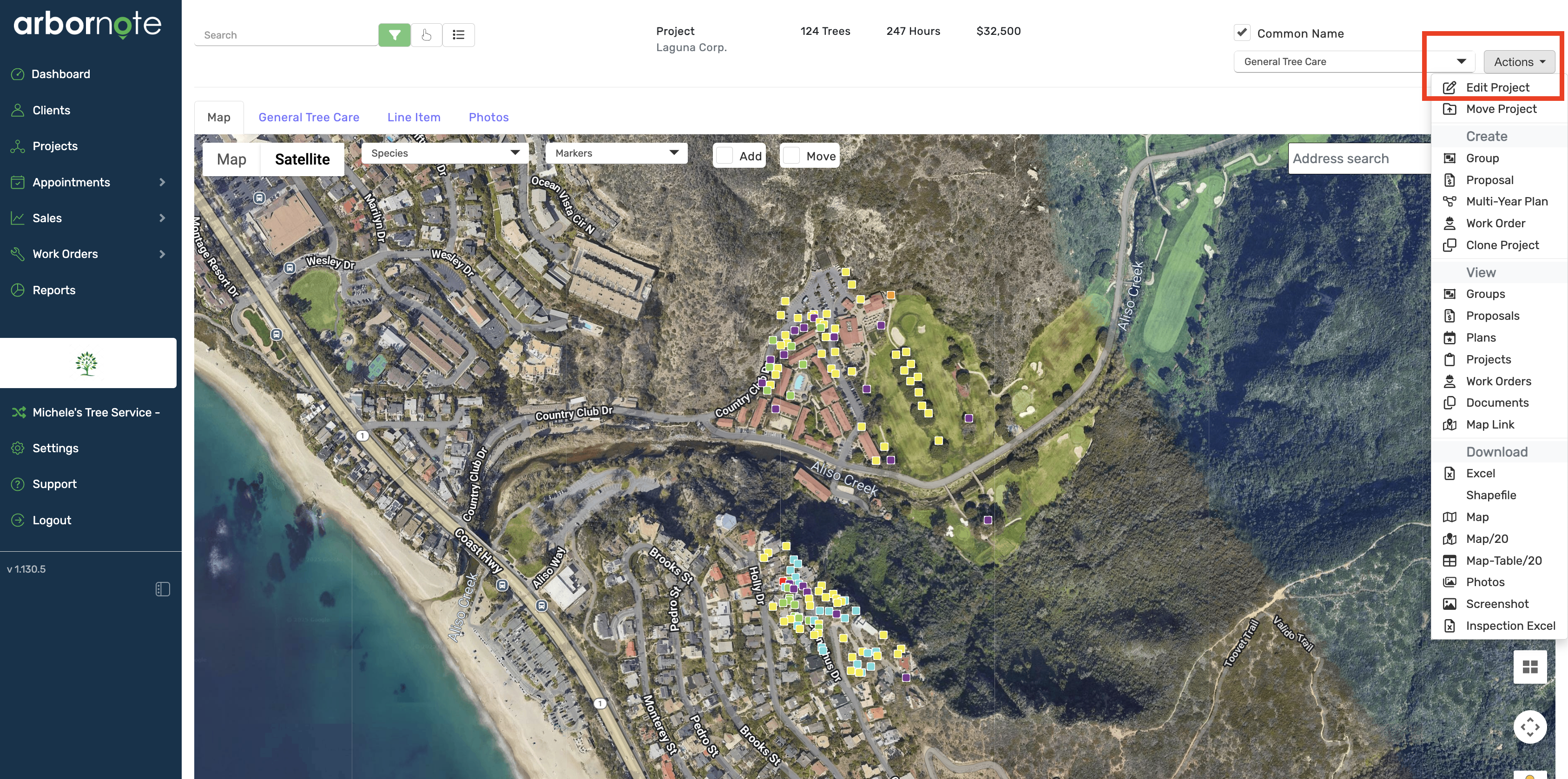Open the Species dropdown
The width and height of the screenshot is (1568, 779).
click(x=445, y=153)
